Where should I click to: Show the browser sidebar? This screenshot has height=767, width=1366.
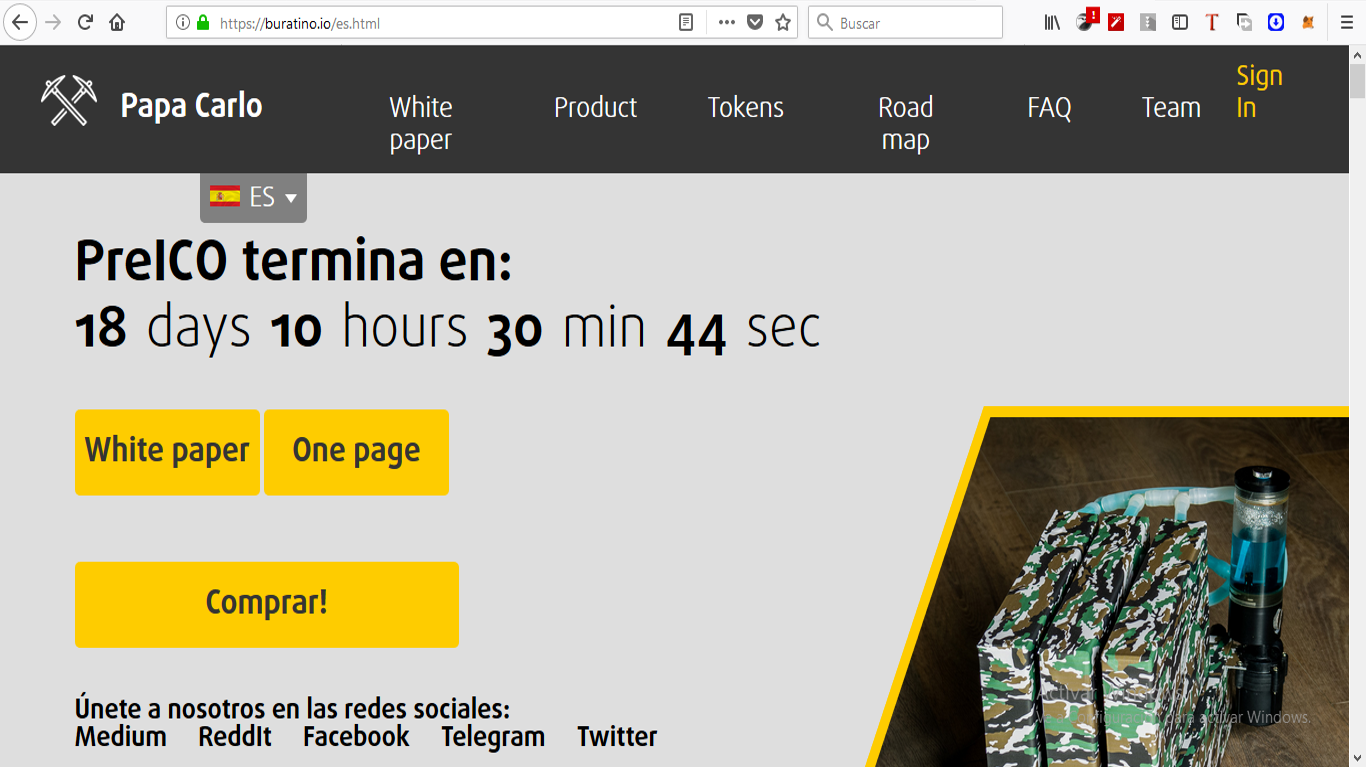[x=1180, y=22]
